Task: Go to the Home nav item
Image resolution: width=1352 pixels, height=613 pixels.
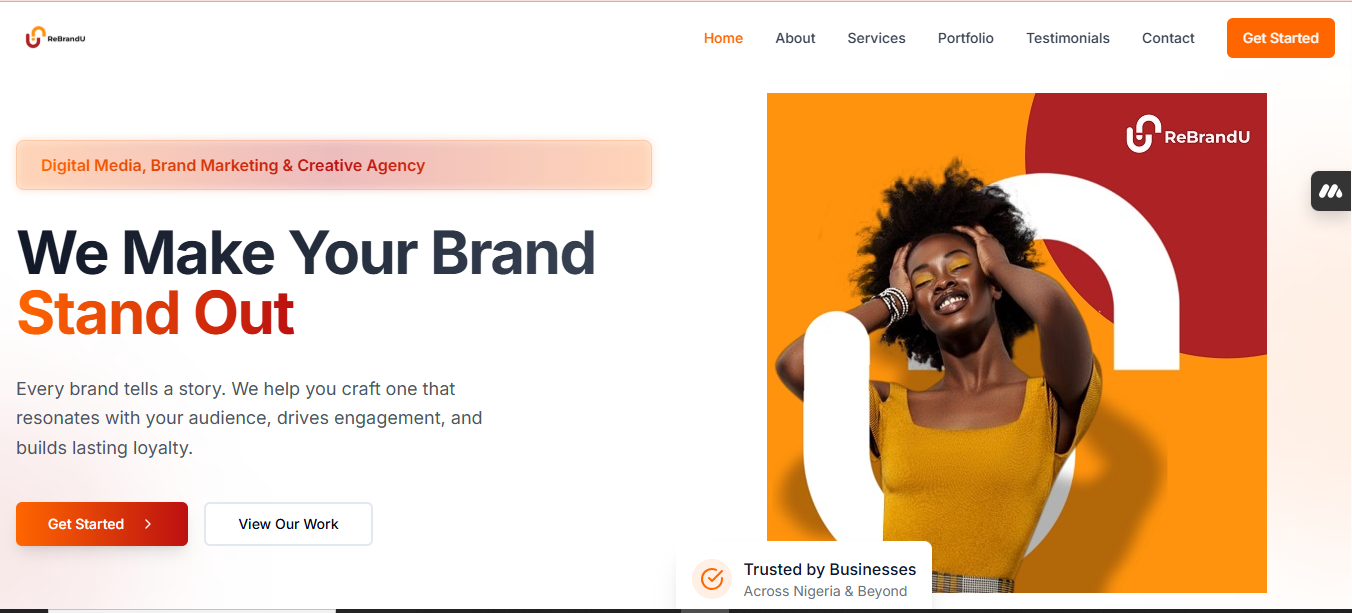Action: [723, 38]
